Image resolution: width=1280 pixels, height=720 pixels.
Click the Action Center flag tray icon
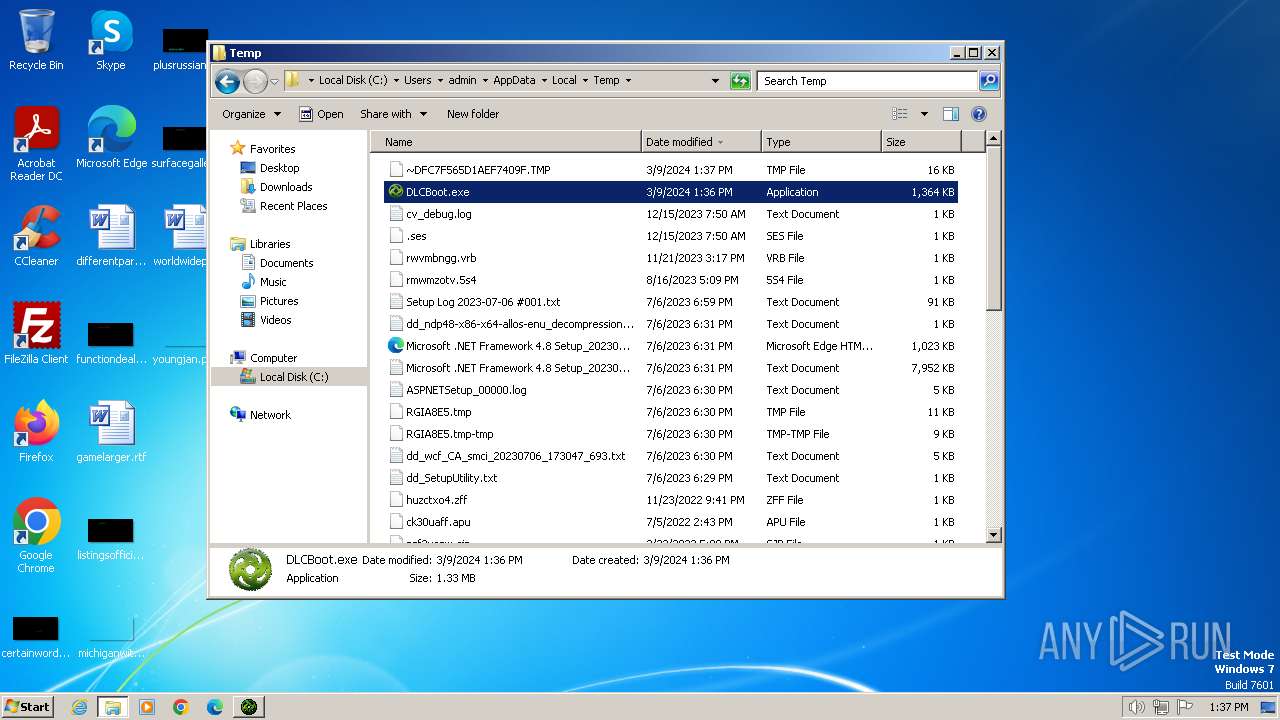[x=1186, y=707]
